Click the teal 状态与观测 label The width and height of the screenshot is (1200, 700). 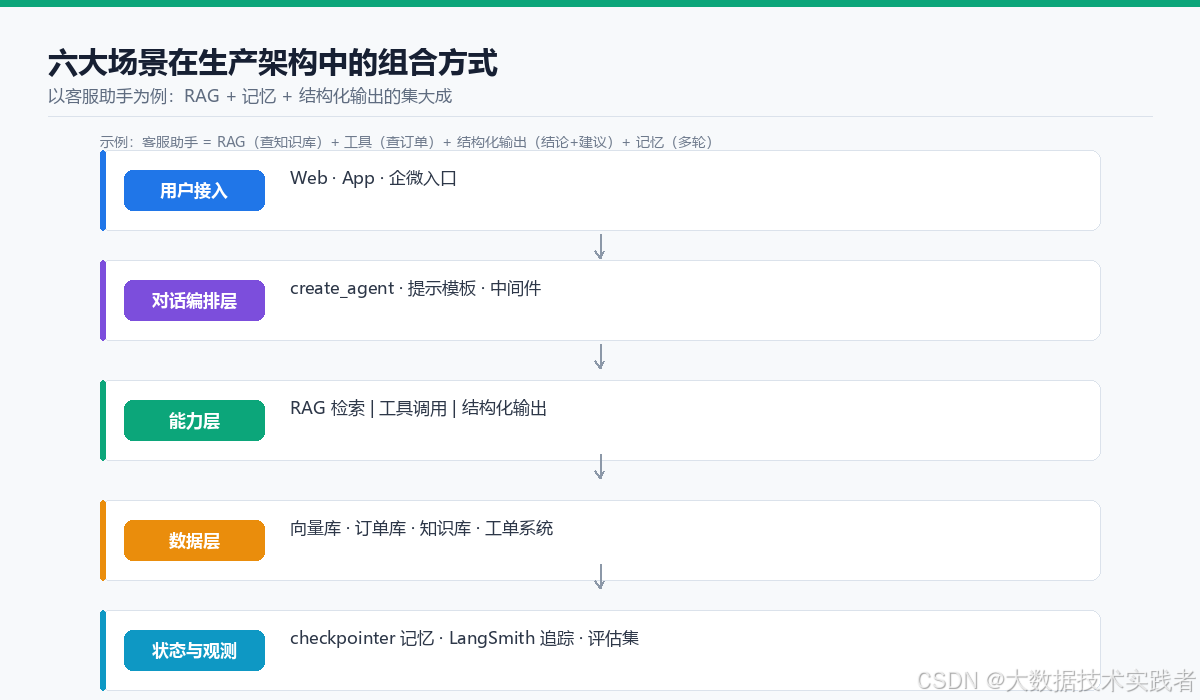click(x=194, y=651)
